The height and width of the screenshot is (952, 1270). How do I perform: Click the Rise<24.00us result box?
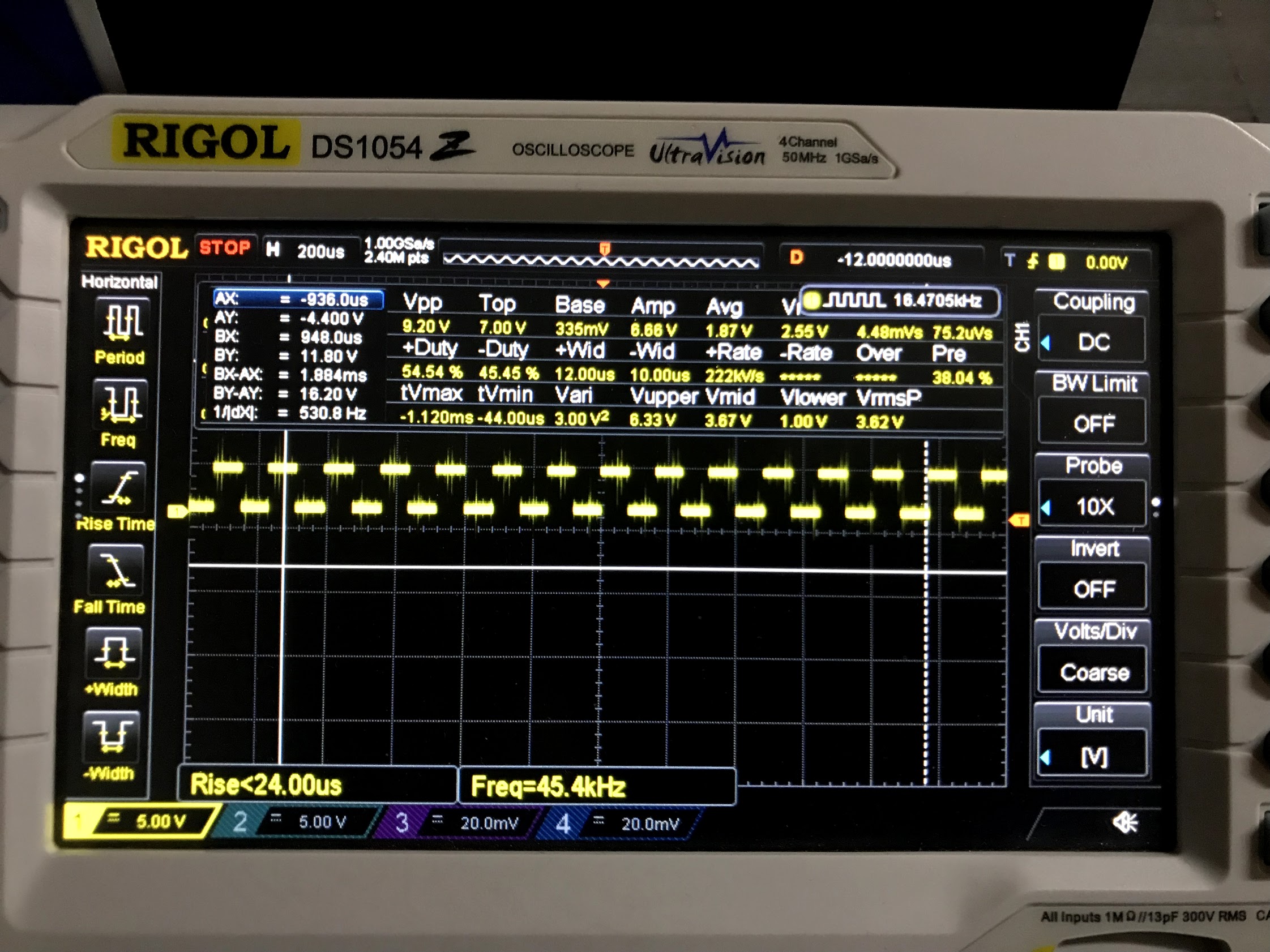[x=318, y=784]
